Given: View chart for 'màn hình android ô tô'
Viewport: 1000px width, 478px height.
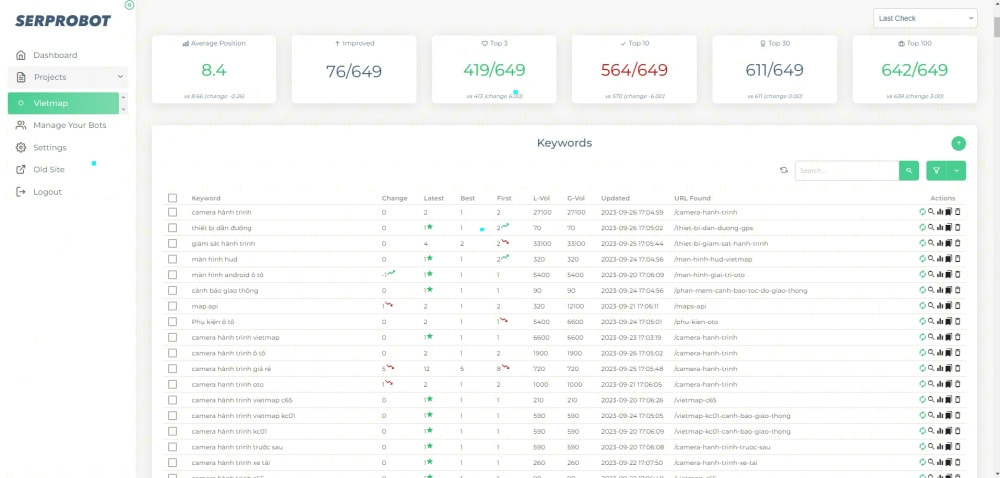Looking at the screenshot, I should click(x=940, y=274).
